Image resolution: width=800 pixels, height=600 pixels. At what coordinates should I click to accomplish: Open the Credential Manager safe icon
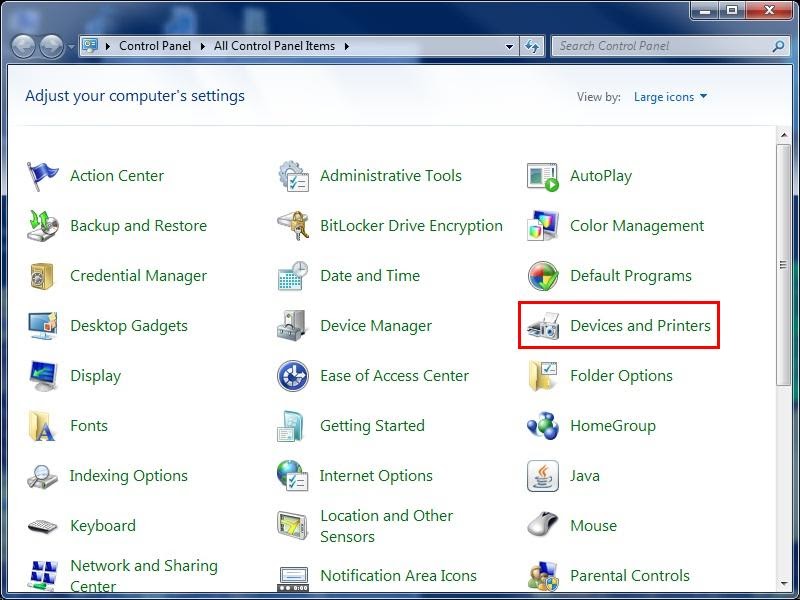point(42,276)
